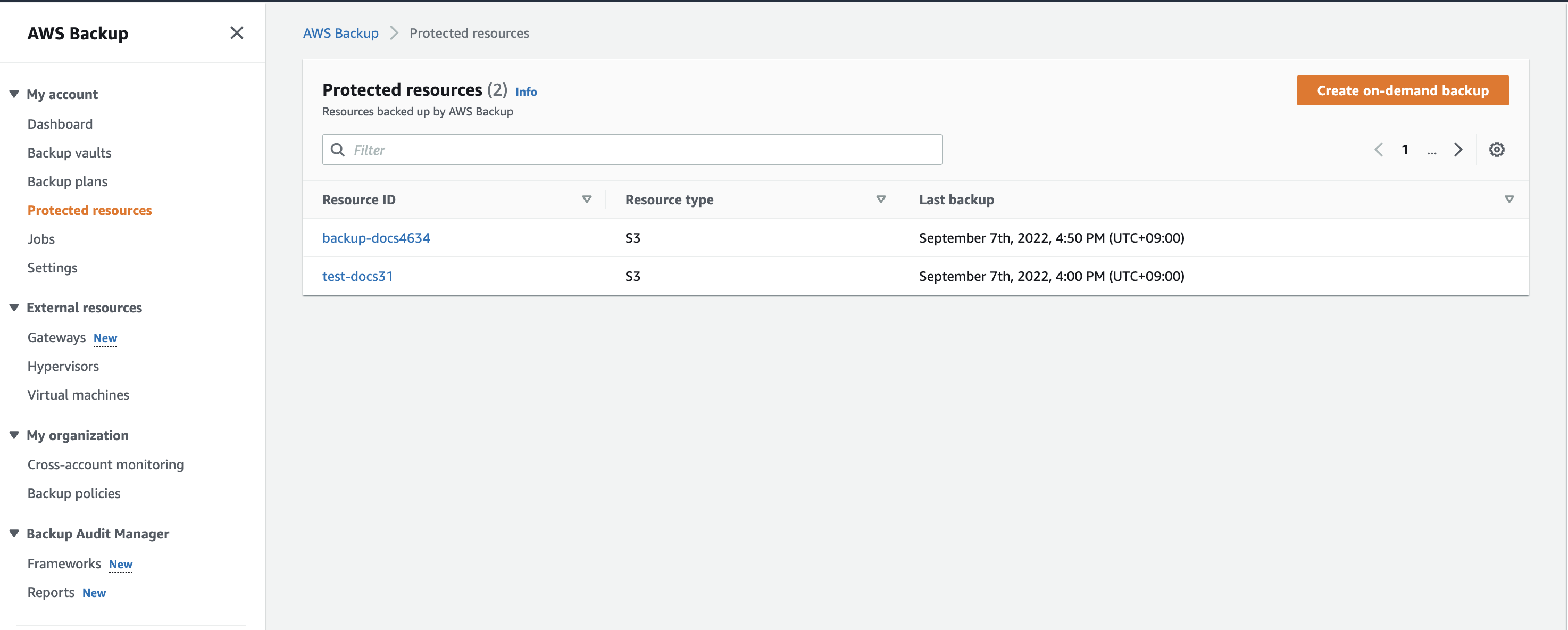Image resolution: width=1568 pixels, height=630 pixels.
Task: Open the test-docs31 resource link
Action: click(x=357, y=276)
